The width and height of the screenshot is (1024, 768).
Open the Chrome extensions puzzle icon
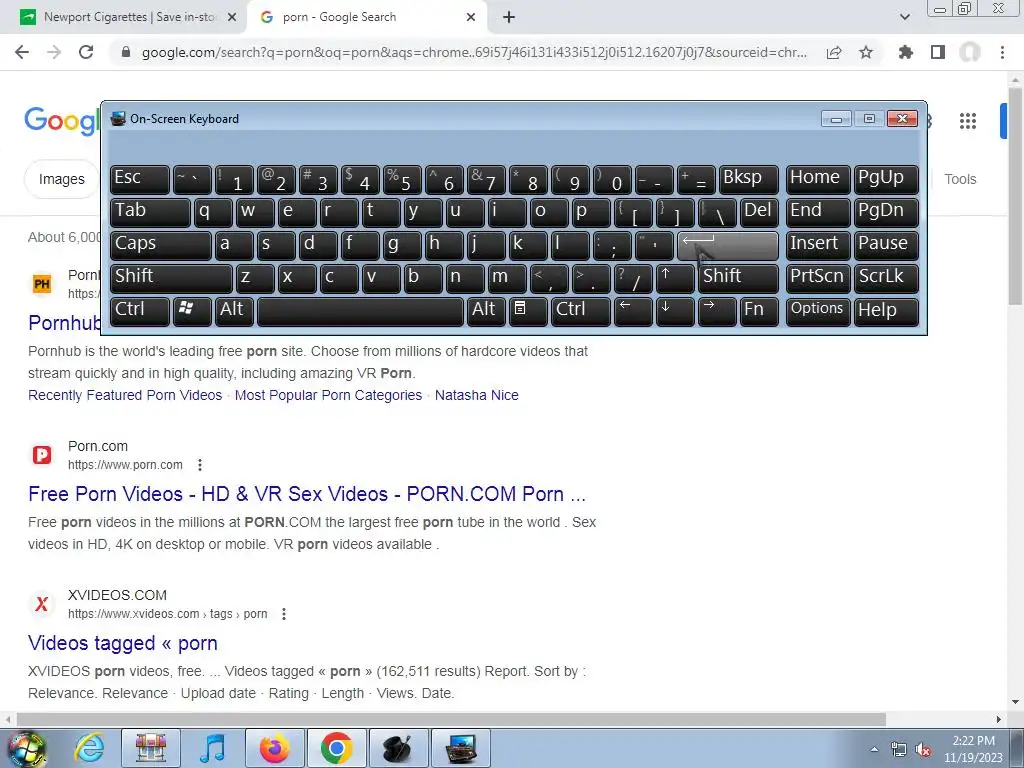click(906, 52)
